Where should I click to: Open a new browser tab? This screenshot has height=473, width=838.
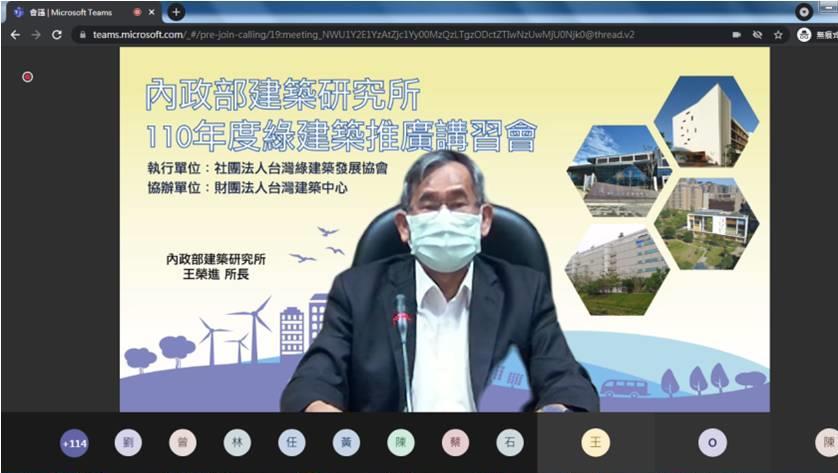tap(176, 12)
